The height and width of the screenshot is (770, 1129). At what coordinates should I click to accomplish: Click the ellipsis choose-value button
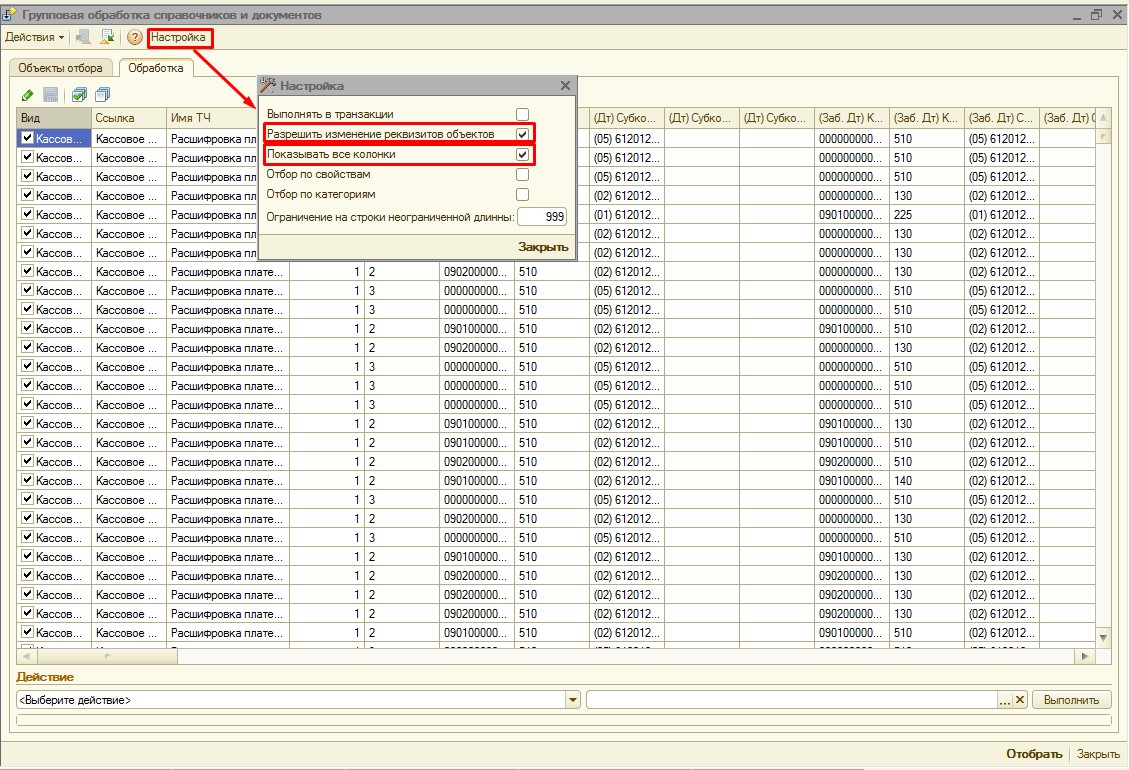click(1006, 700)
